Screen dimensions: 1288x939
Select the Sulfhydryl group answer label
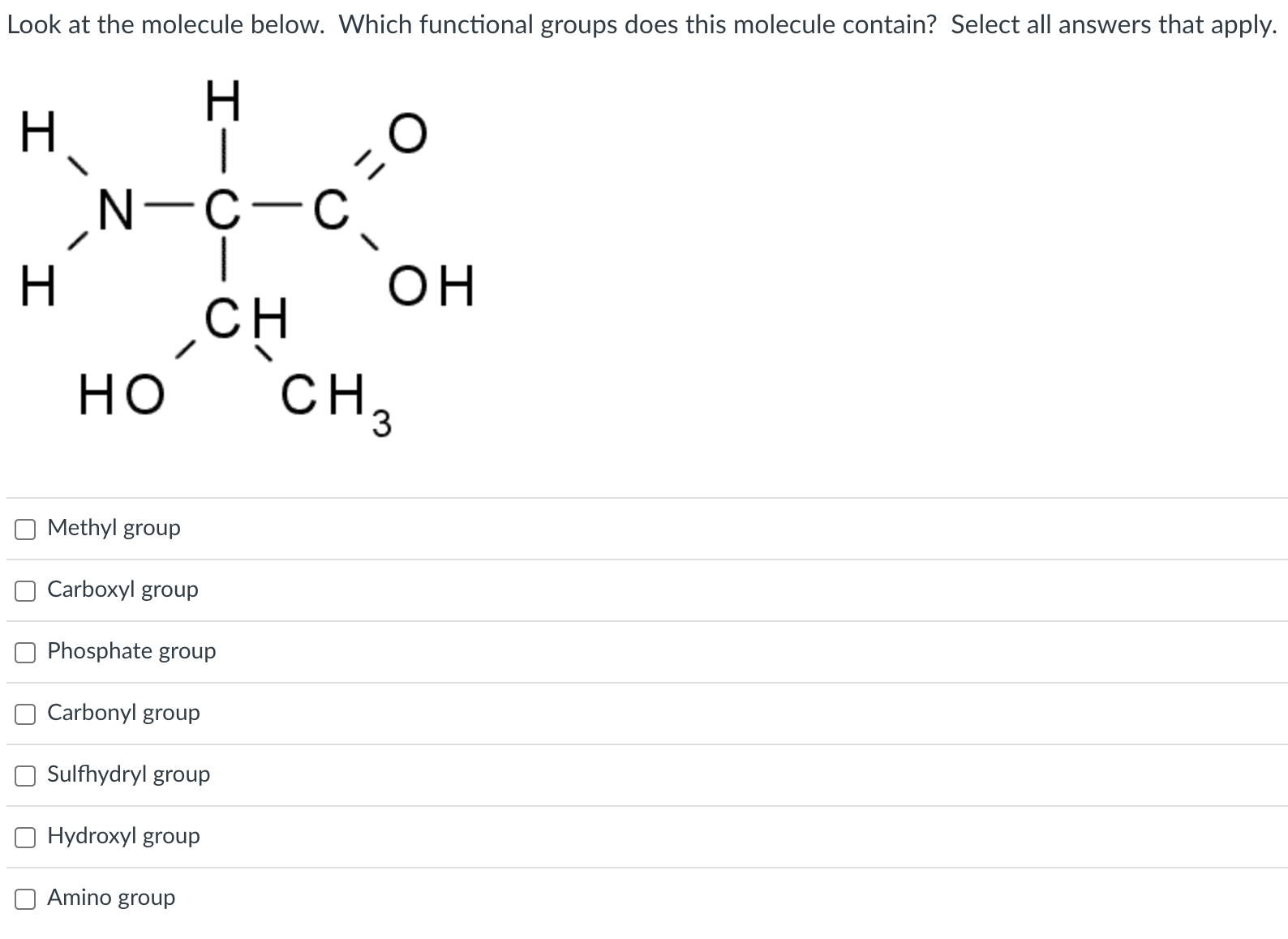coord(128,774)
